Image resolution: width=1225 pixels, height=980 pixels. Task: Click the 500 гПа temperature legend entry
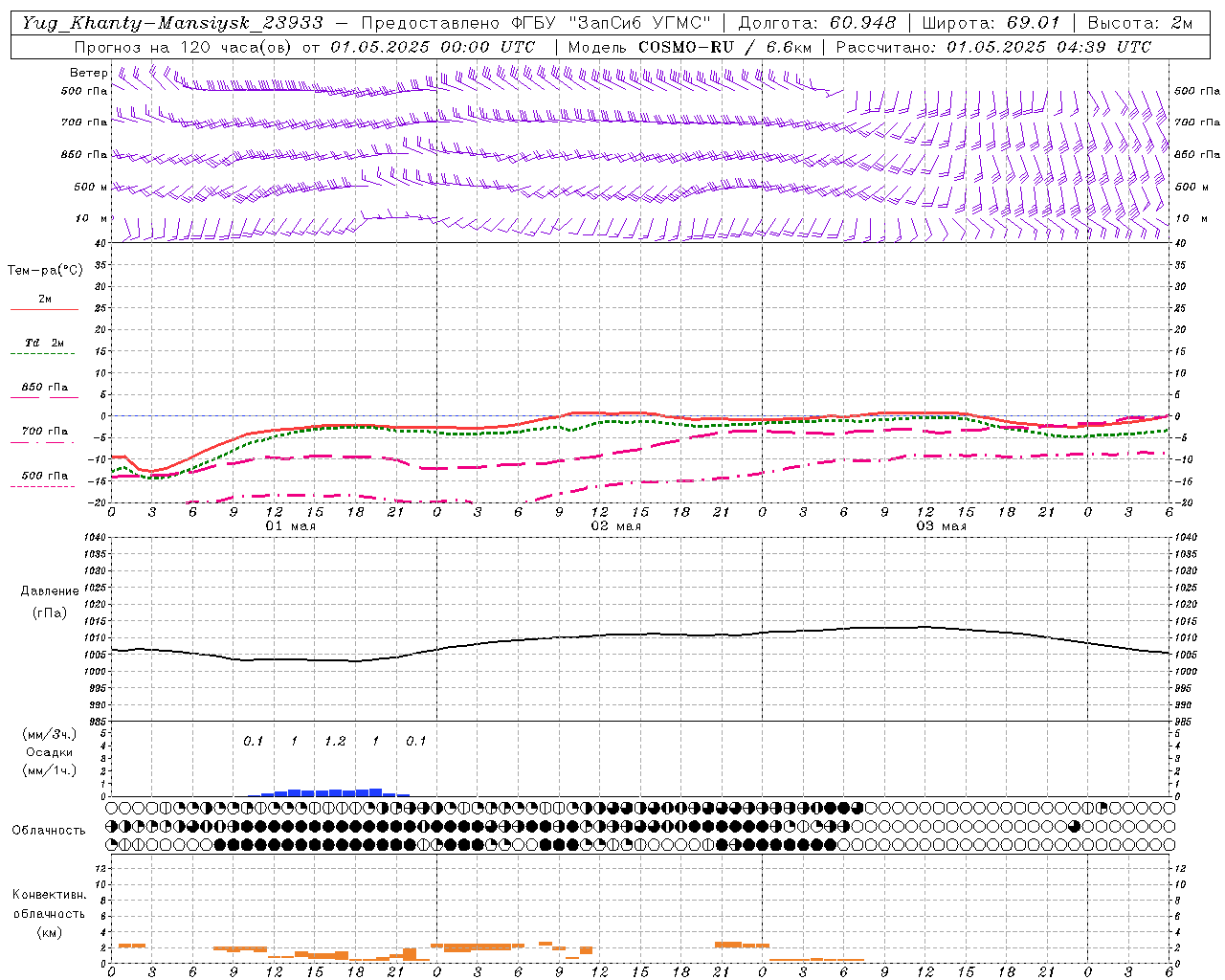[44, 476]
